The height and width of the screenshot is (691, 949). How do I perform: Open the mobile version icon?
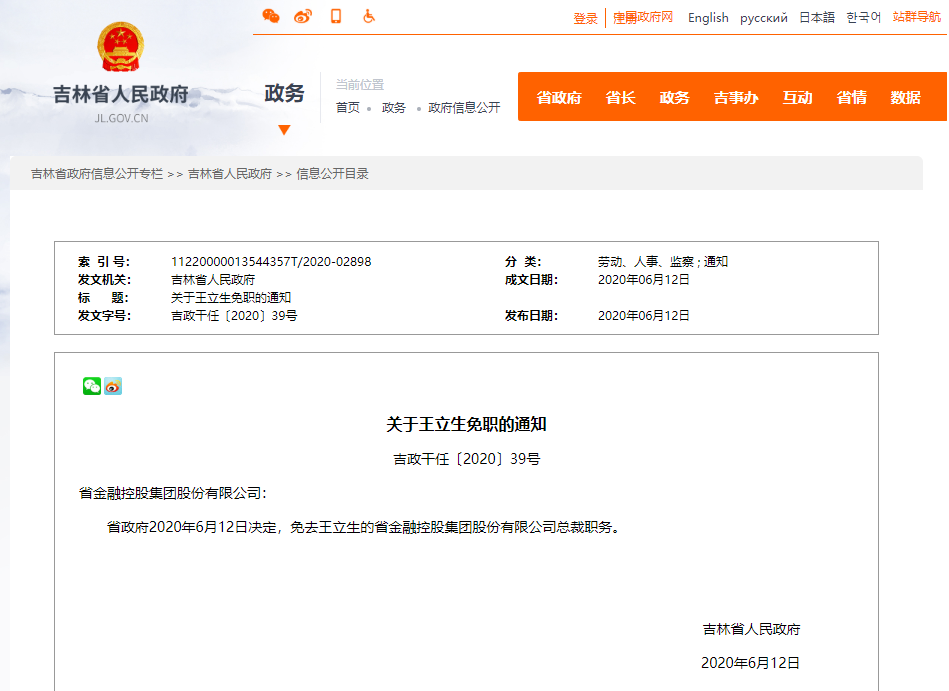click(x=336, y=16)
